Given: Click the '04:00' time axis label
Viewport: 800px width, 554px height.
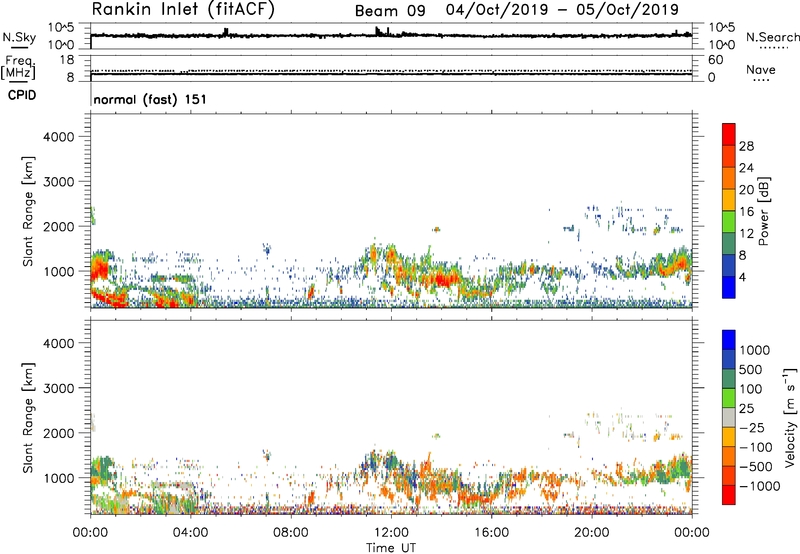Looking at the screenshot, I should (x=190, y=533).
